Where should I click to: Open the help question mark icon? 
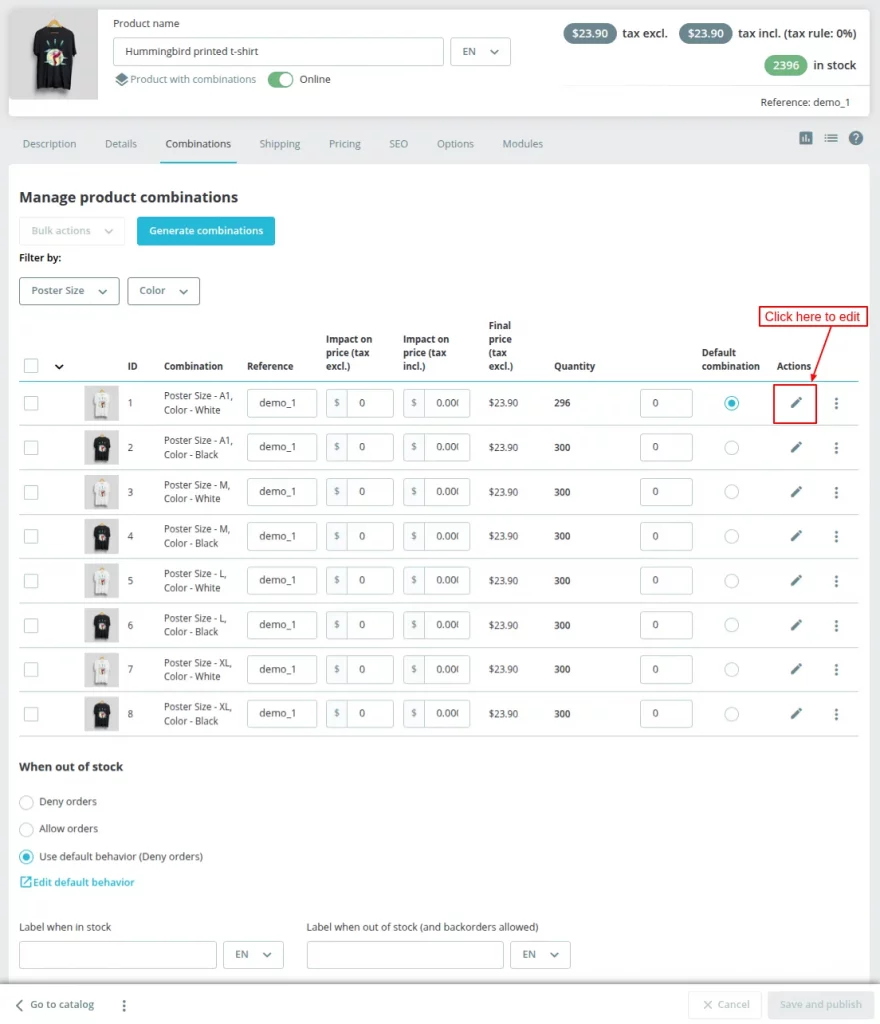pyautogui.click(x=855, y=138)
